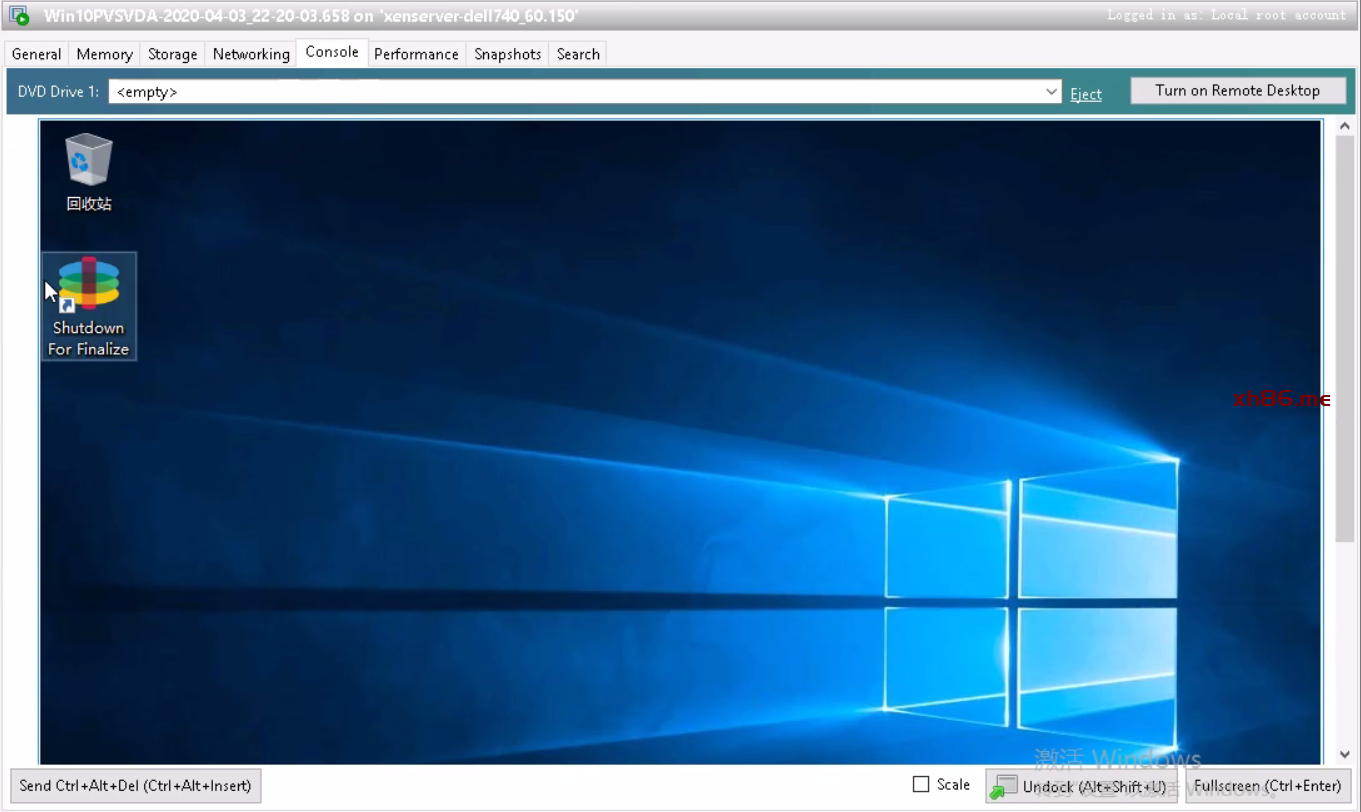Image resolution: width=1361 pixels, height=812 pixels.
Task: Click the Eject link
Action: coord(1086,94)
